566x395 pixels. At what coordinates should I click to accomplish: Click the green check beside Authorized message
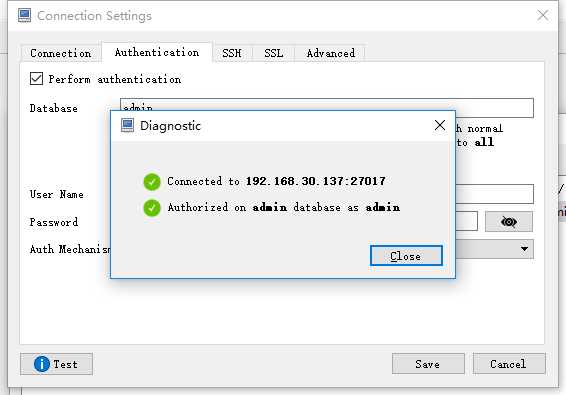pyautogui.click(x=152, y=208)
